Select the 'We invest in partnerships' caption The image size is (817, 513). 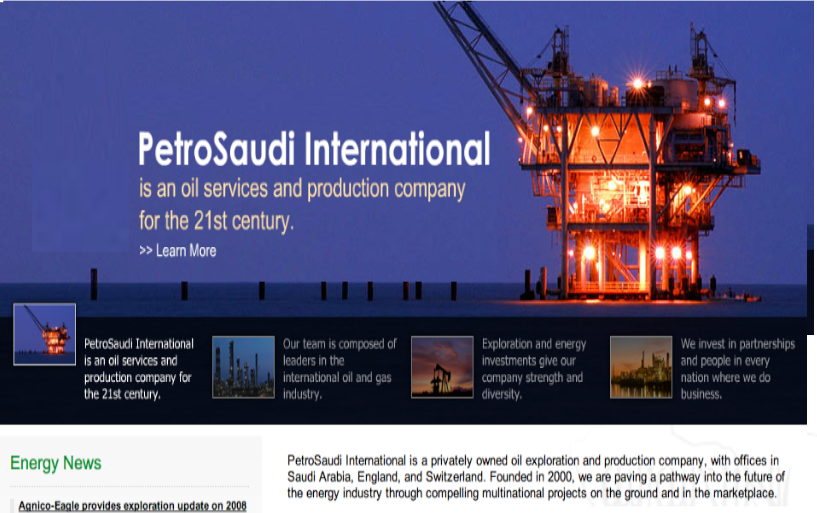coord(737,368)
